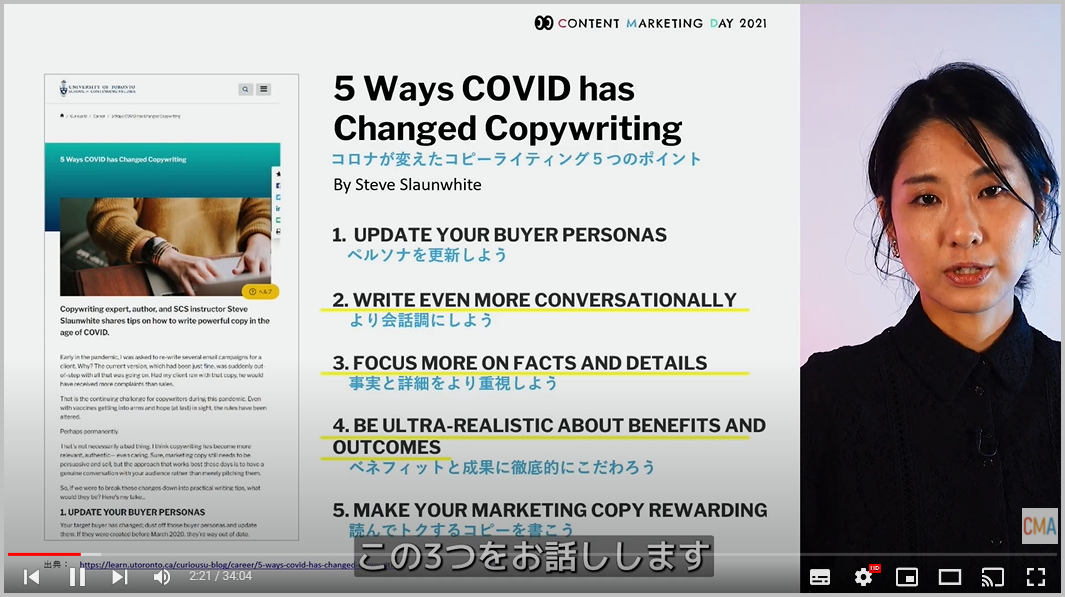This screenshot has height=597, width=1065.
Task: Pause the video playback
Action: [76, 576]
